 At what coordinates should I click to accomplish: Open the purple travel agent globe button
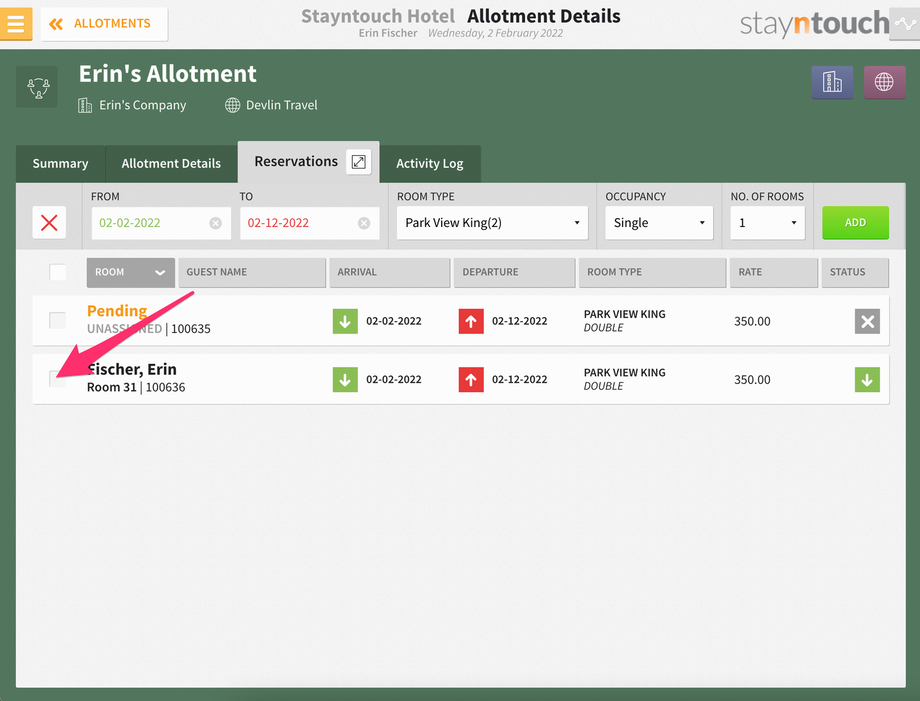click(x=884, y=82)
